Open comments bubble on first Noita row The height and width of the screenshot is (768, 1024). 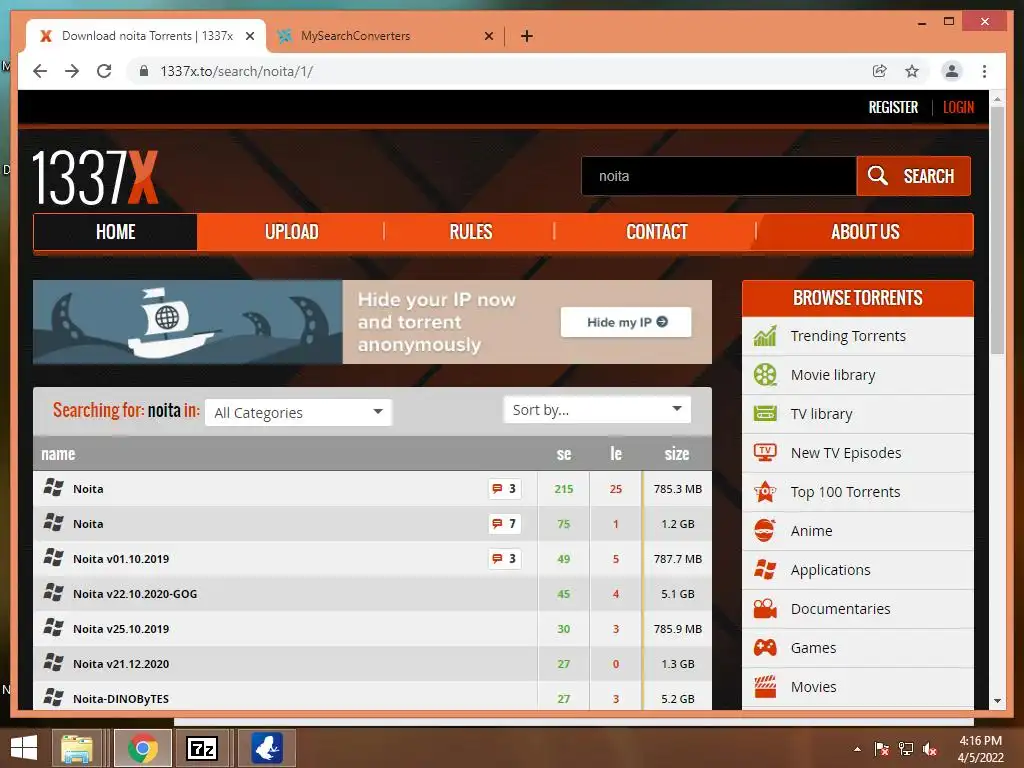(x=504, y=488)
